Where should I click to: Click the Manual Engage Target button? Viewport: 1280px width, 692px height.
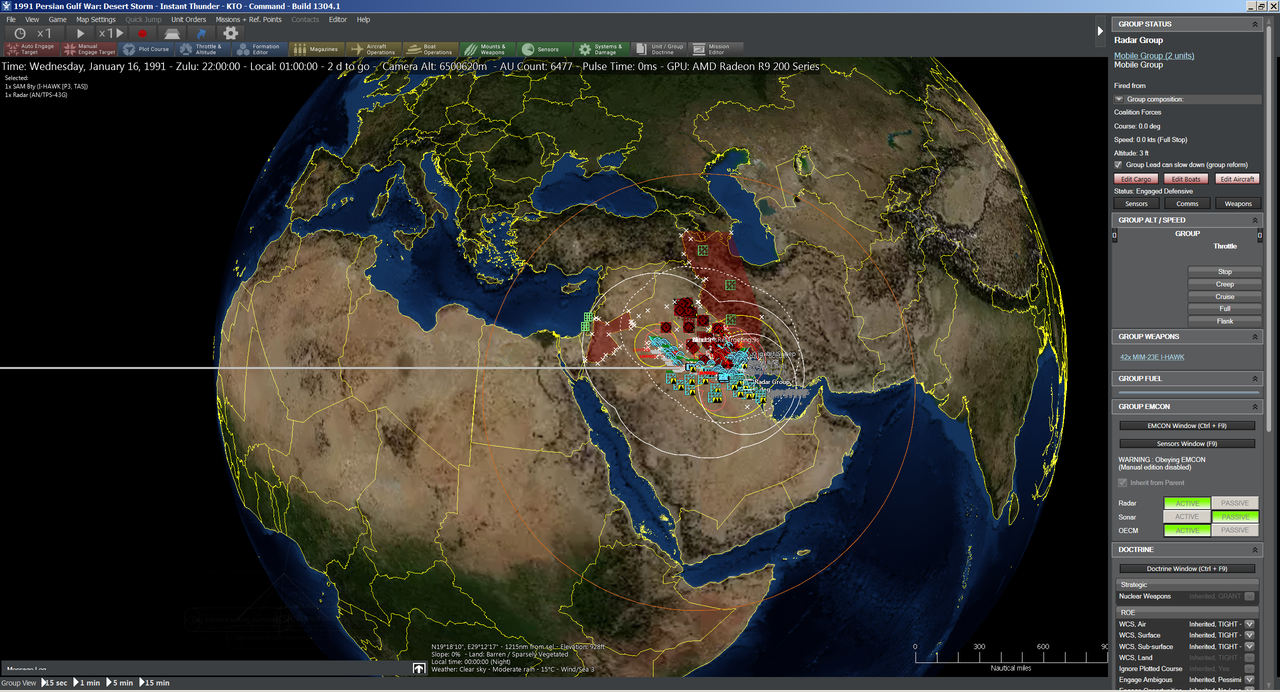(x=89, y=49)
